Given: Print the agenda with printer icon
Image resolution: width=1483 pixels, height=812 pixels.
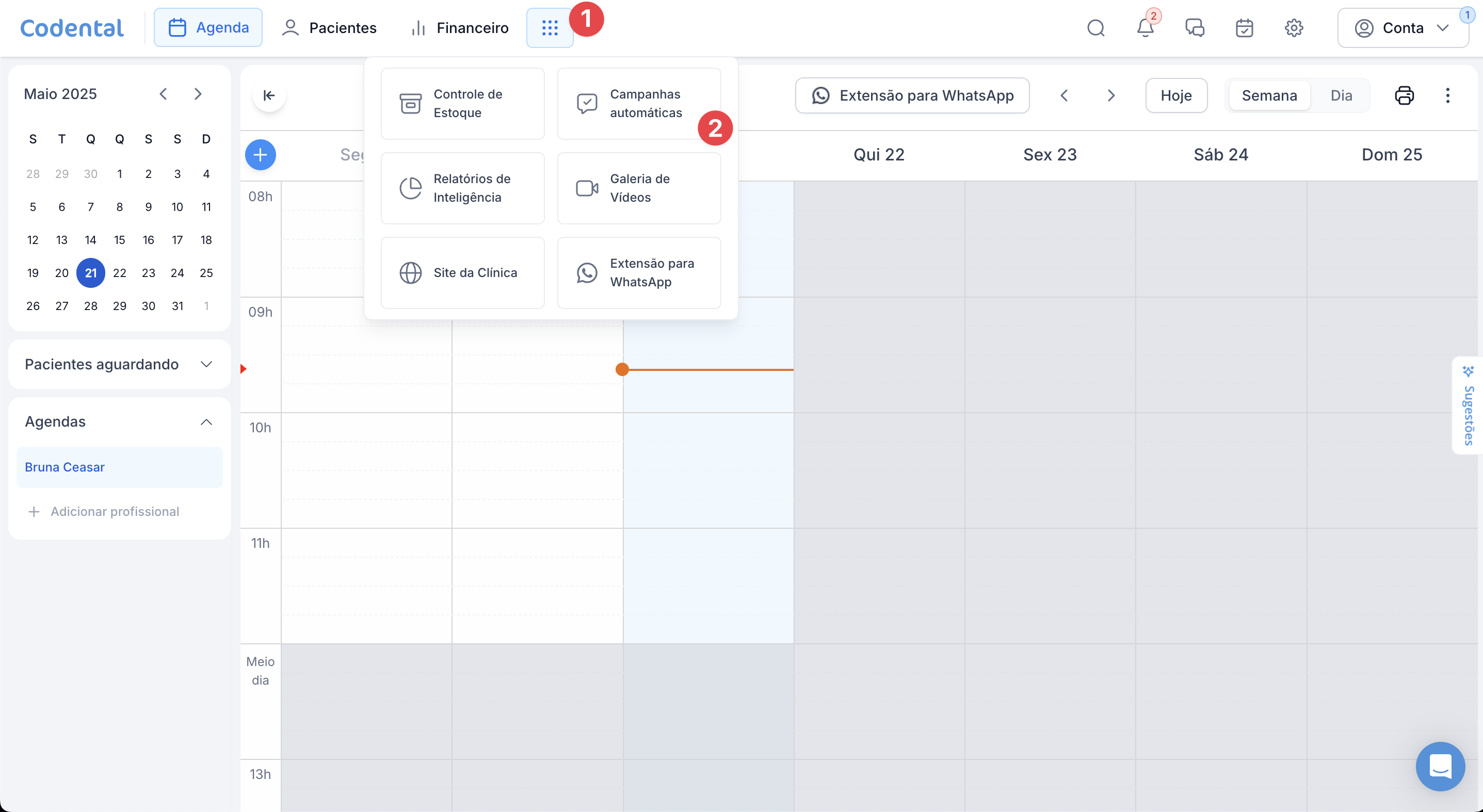Looking at the screenshot, I should pos(1404,95).
